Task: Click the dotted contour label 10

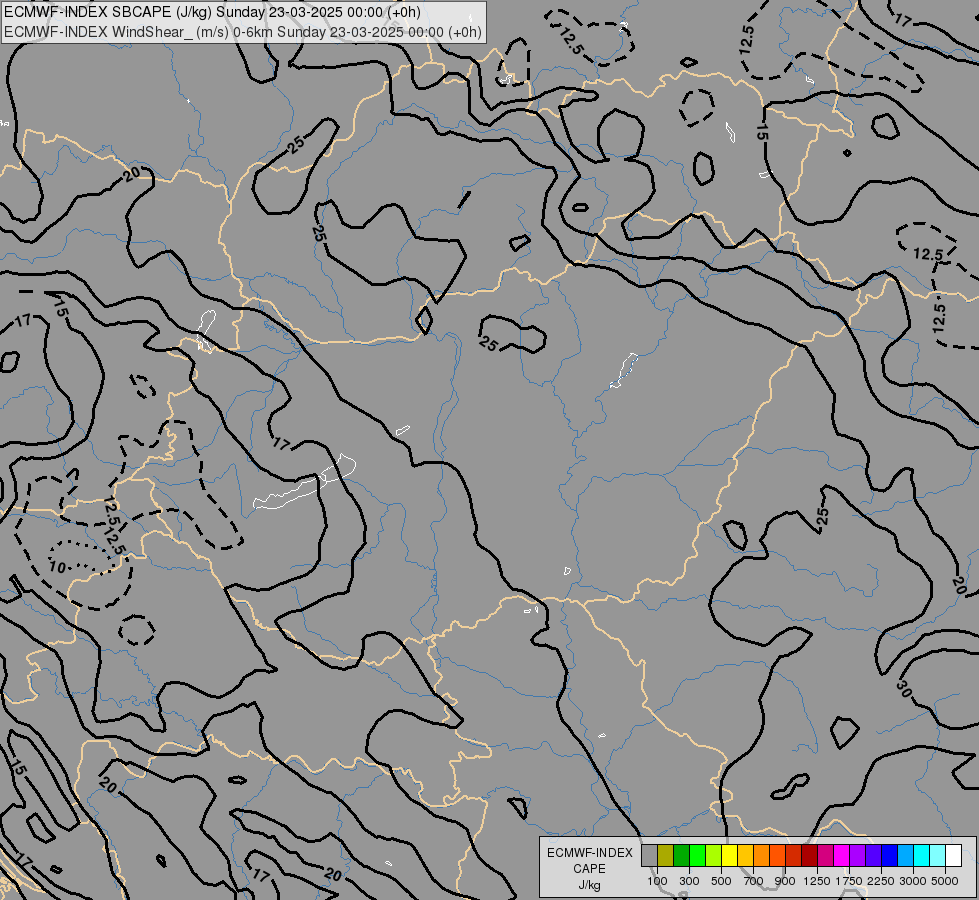Action: (x=57, y=567)
